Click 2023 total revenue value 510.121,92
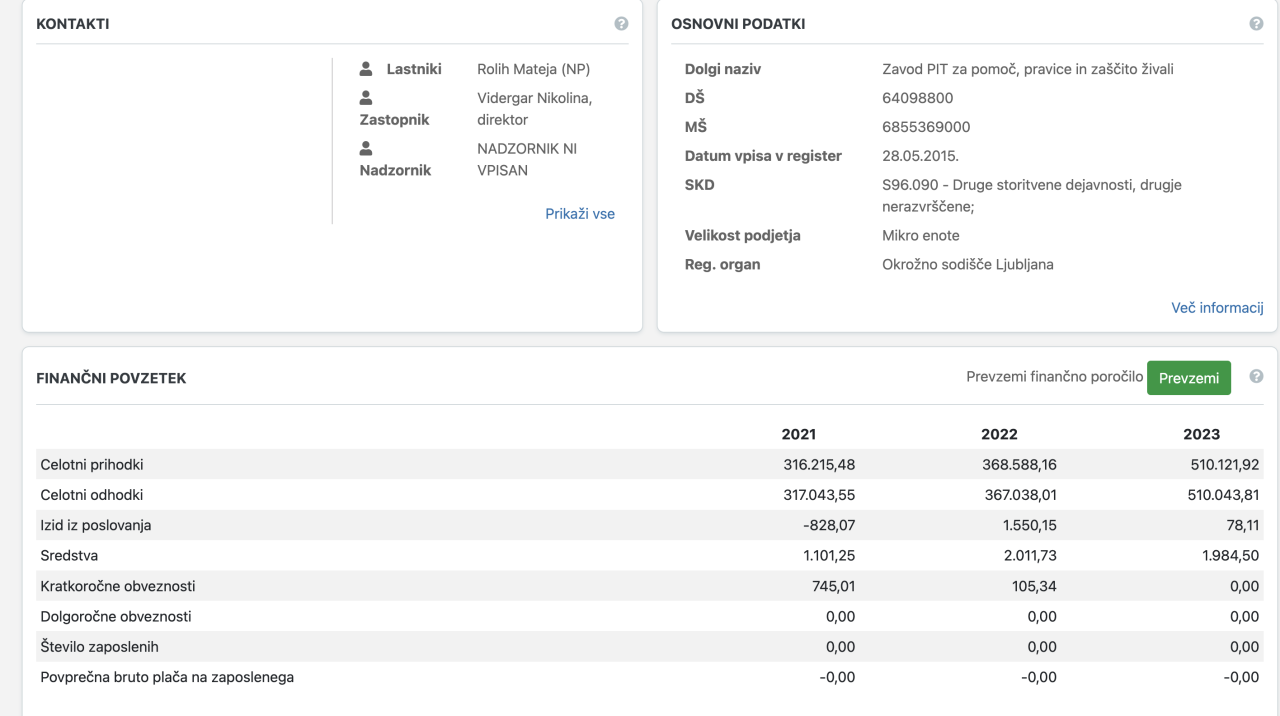 click(1216, 465)
